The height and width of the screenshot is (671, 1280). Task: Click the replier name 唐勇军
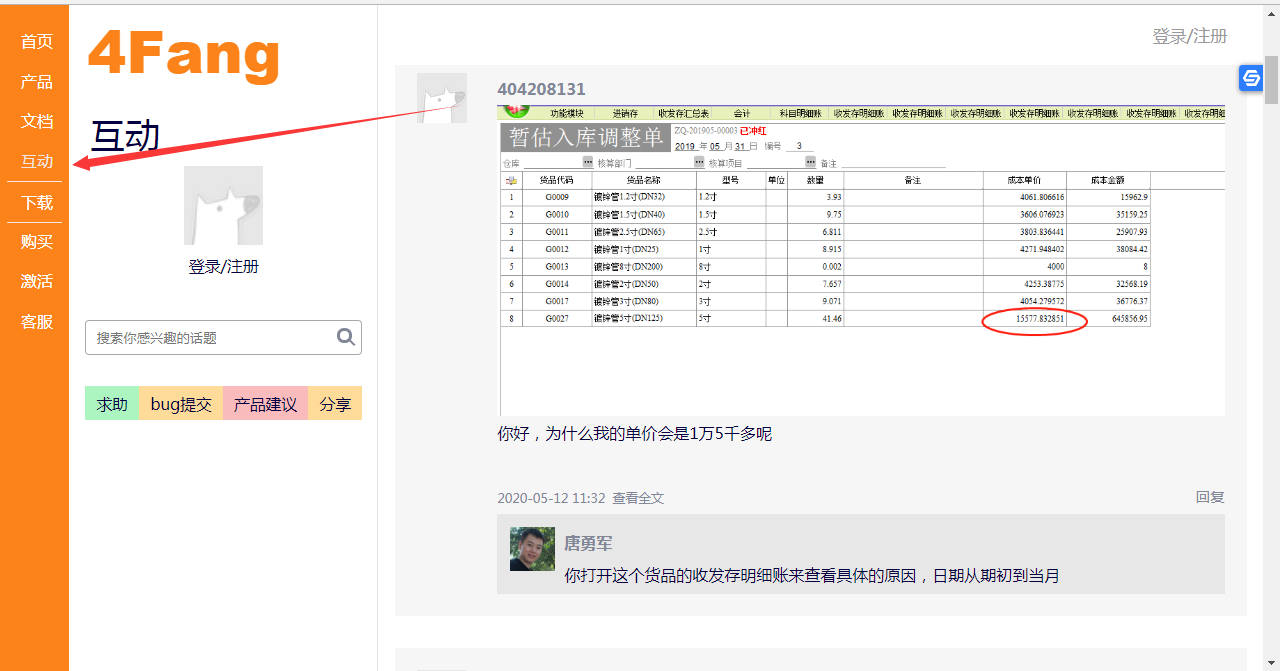click(x=588, y=543)
